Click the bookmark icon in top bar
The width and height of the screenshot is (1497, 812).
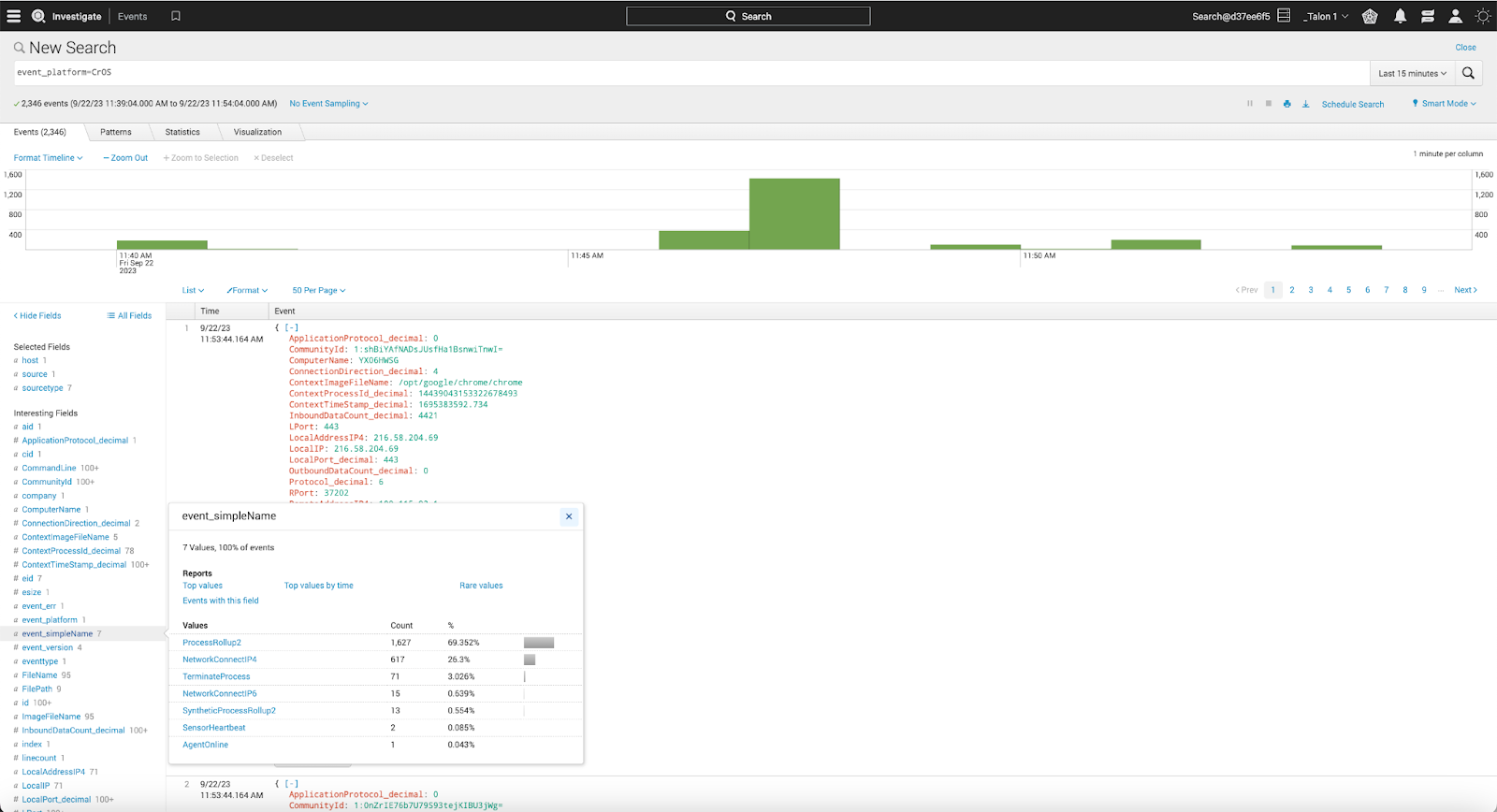click(x=176, y=16)
